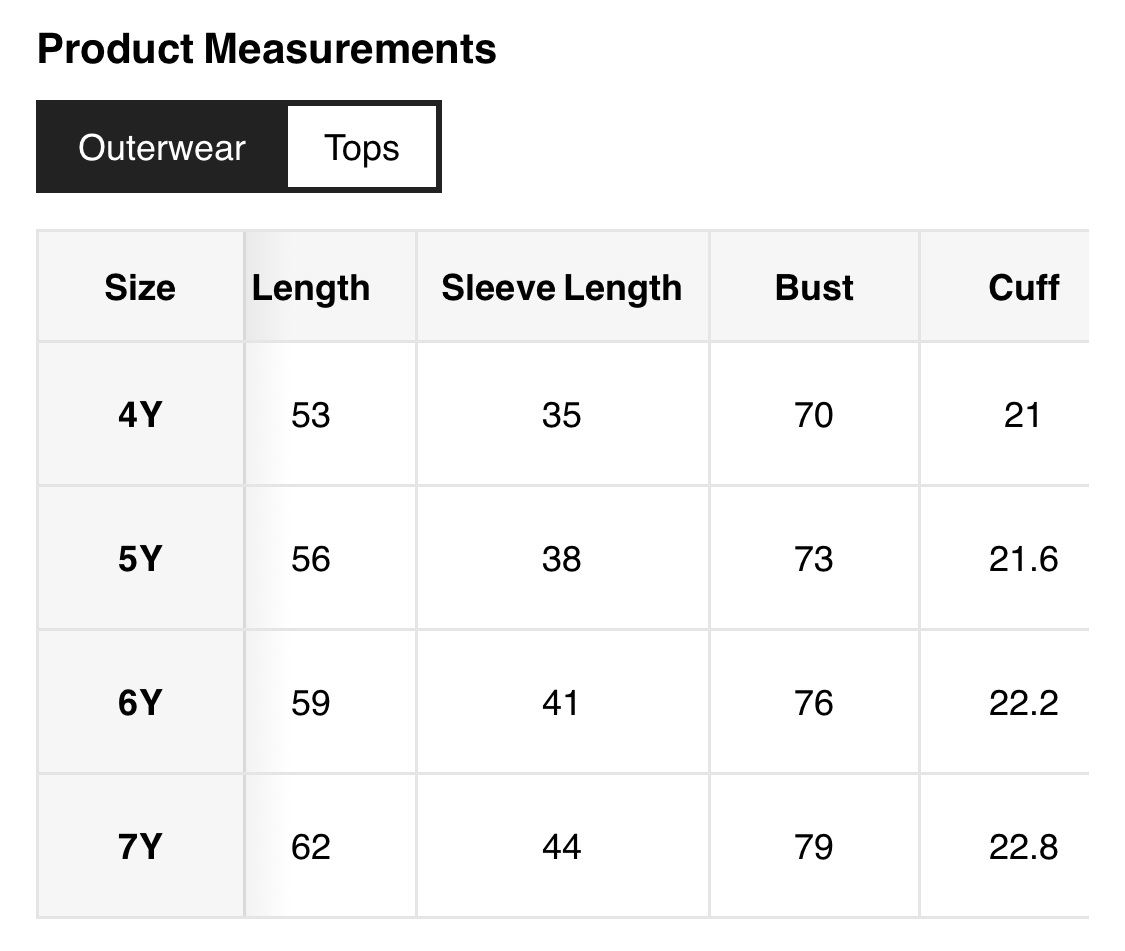Switch to the Outerwear tab

[x=162, y=148]
